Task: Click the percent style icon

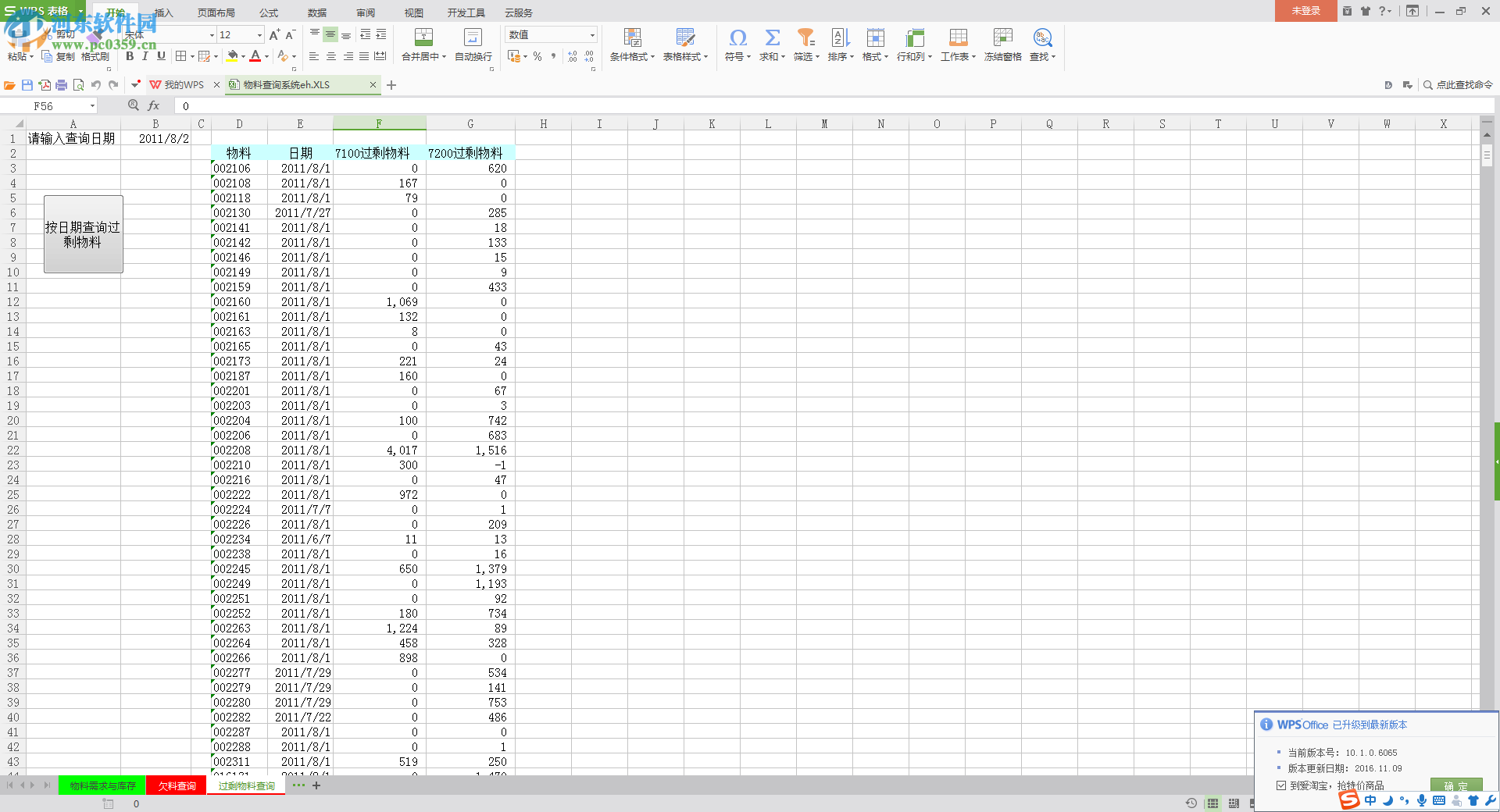Action: [x=537, y=56]
